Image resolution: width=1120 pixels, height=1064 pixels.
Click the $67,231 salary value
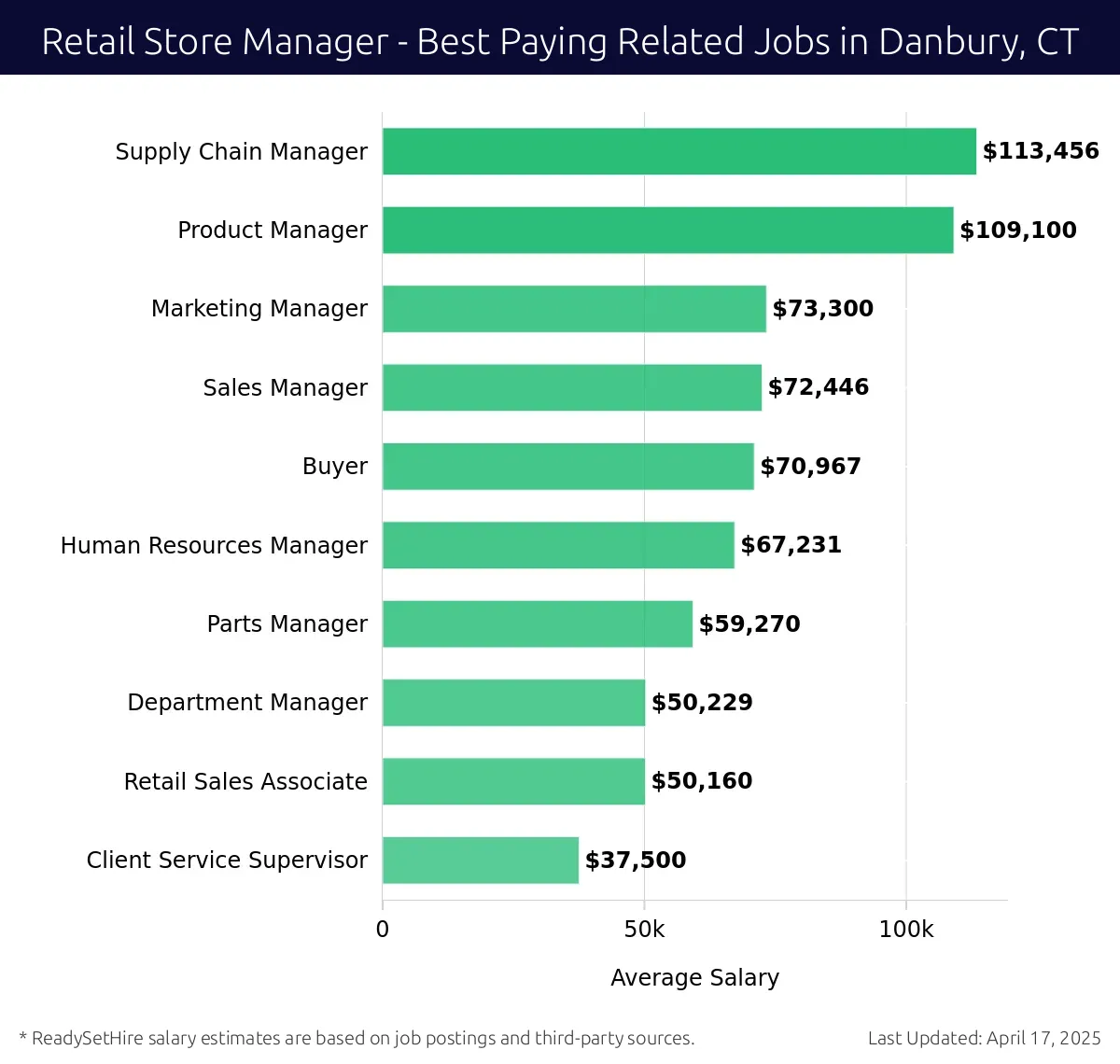point(791,545)
